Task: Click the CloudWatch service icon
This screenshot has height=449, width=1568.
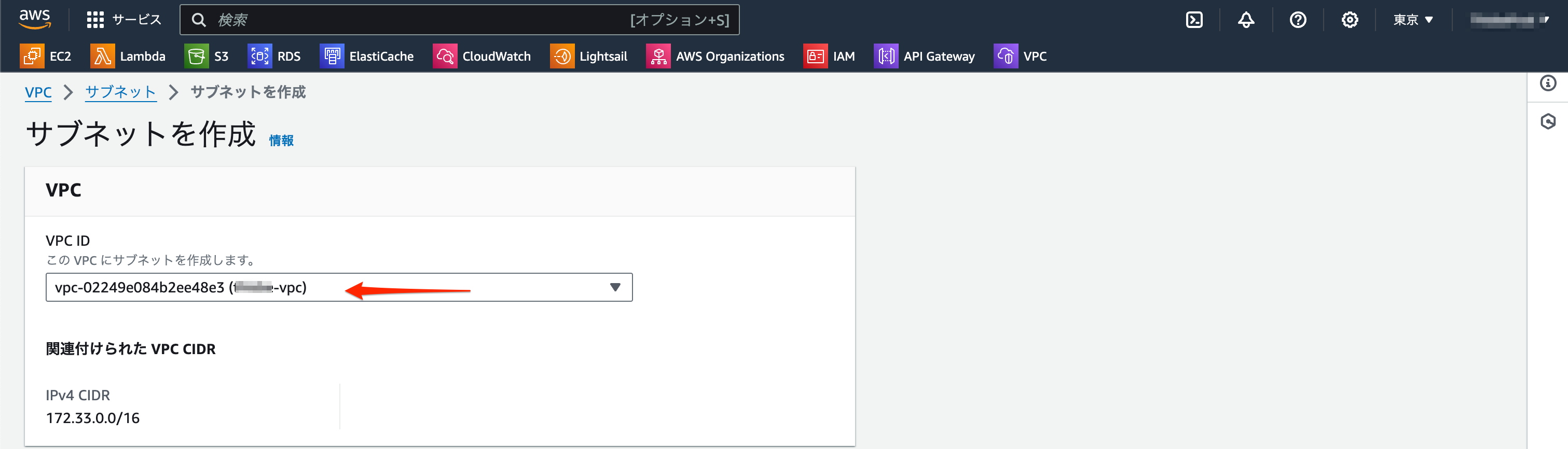Action: [445, 56]
